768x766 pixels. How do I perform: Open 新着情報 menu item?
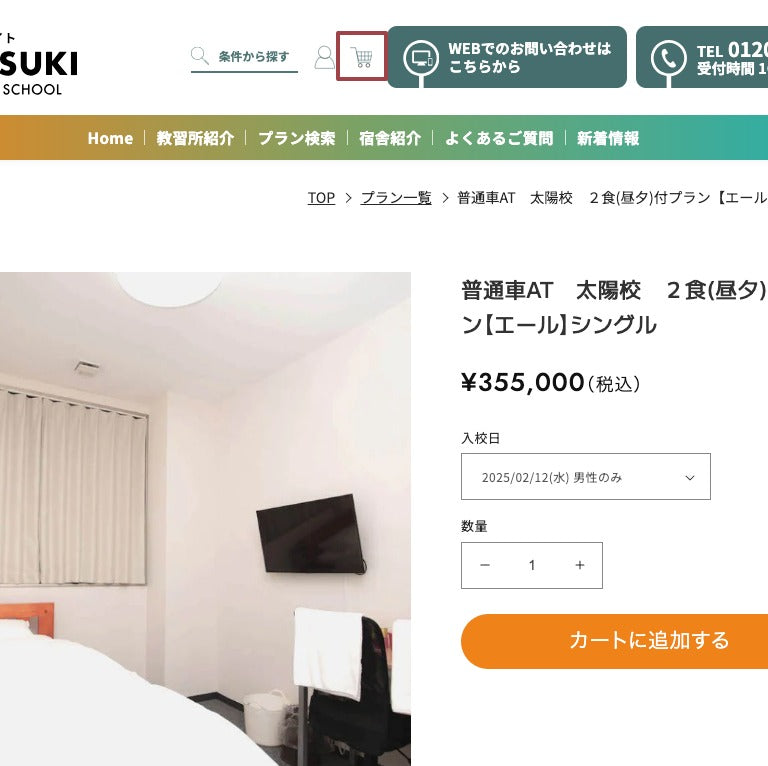pyautogui.click(x=608, y=138)
